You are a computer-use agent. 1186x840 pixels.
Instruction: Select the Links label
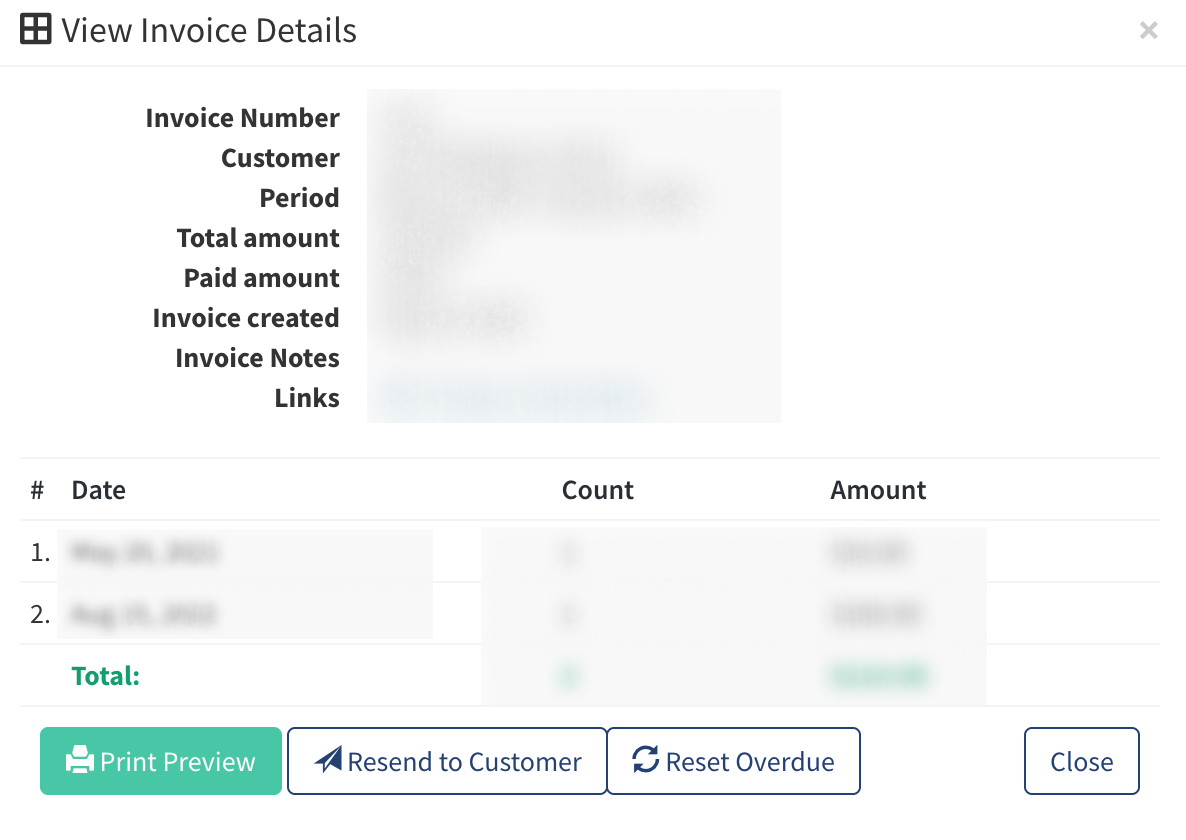coord(307,398)
